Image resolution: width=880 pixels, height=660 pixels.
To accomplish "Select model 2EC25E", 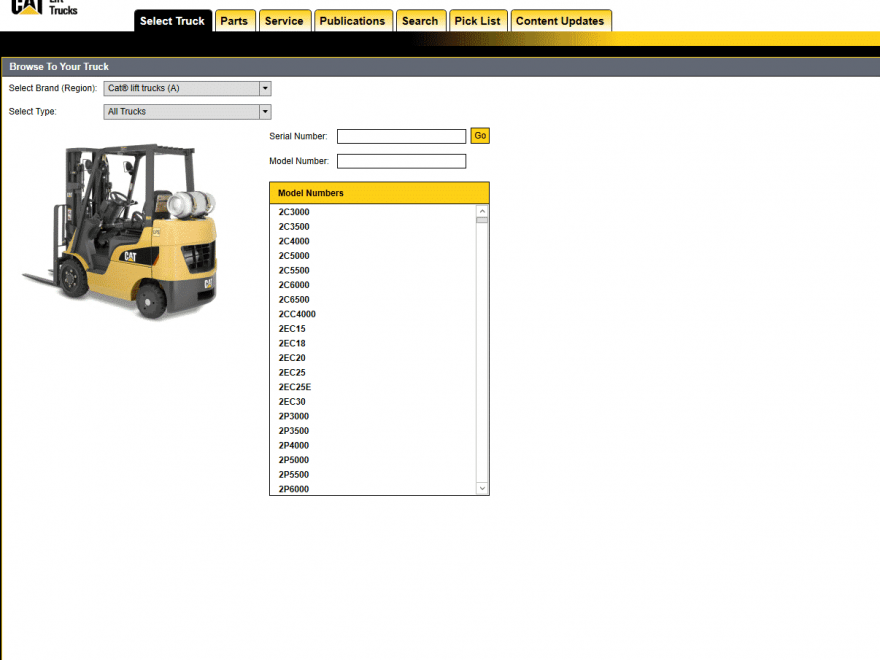I will click(x=295, y=387).
